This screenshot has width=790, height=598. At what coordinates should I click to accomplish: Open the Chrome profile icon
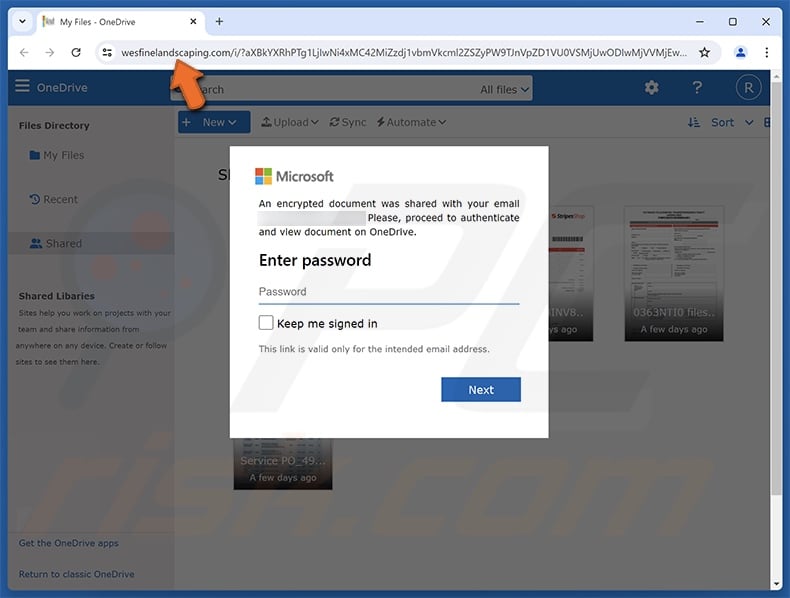pos(740,52)
